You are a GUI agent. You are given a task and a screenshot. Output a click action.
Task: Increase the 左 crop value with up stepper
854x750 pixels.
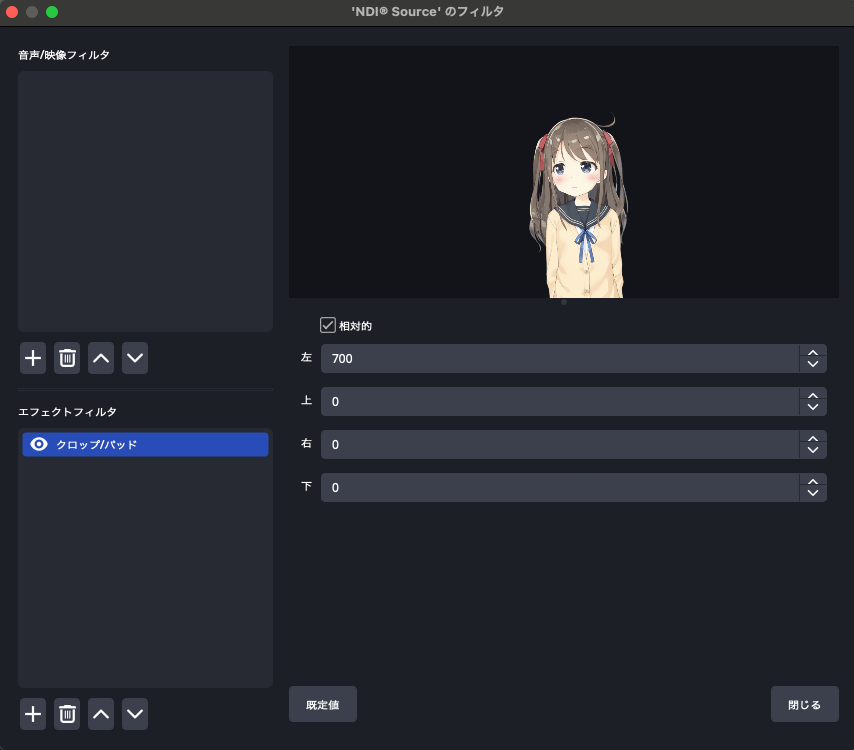click(x=813, y=353)
